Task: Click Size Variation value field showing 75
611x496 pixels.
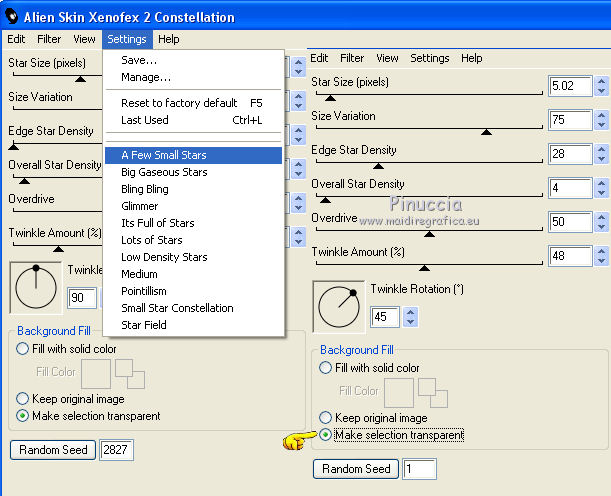Action: (x=570, y=120)
